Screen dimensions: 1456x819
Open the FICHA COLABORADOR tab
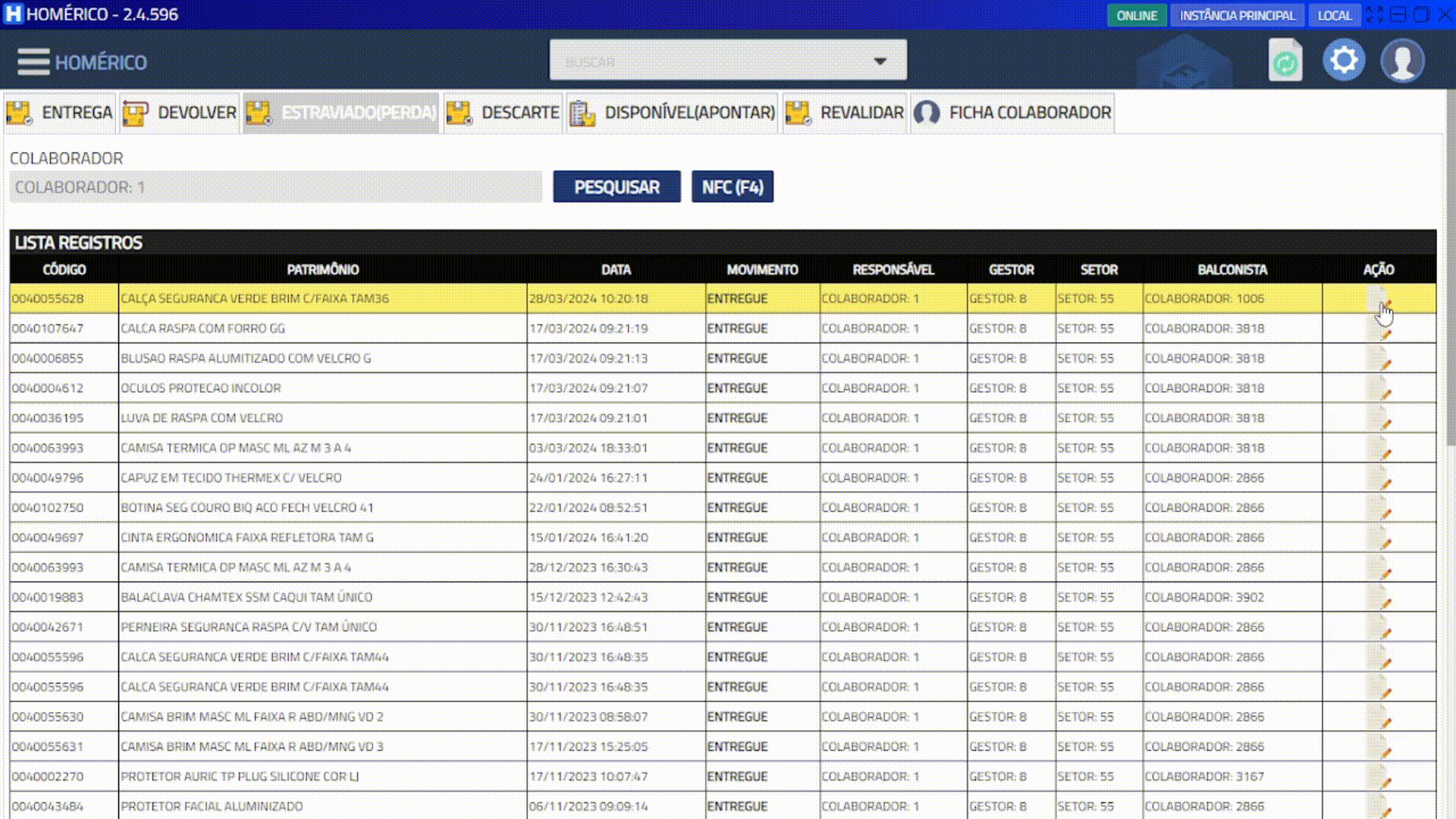[x=1012, y=113]
